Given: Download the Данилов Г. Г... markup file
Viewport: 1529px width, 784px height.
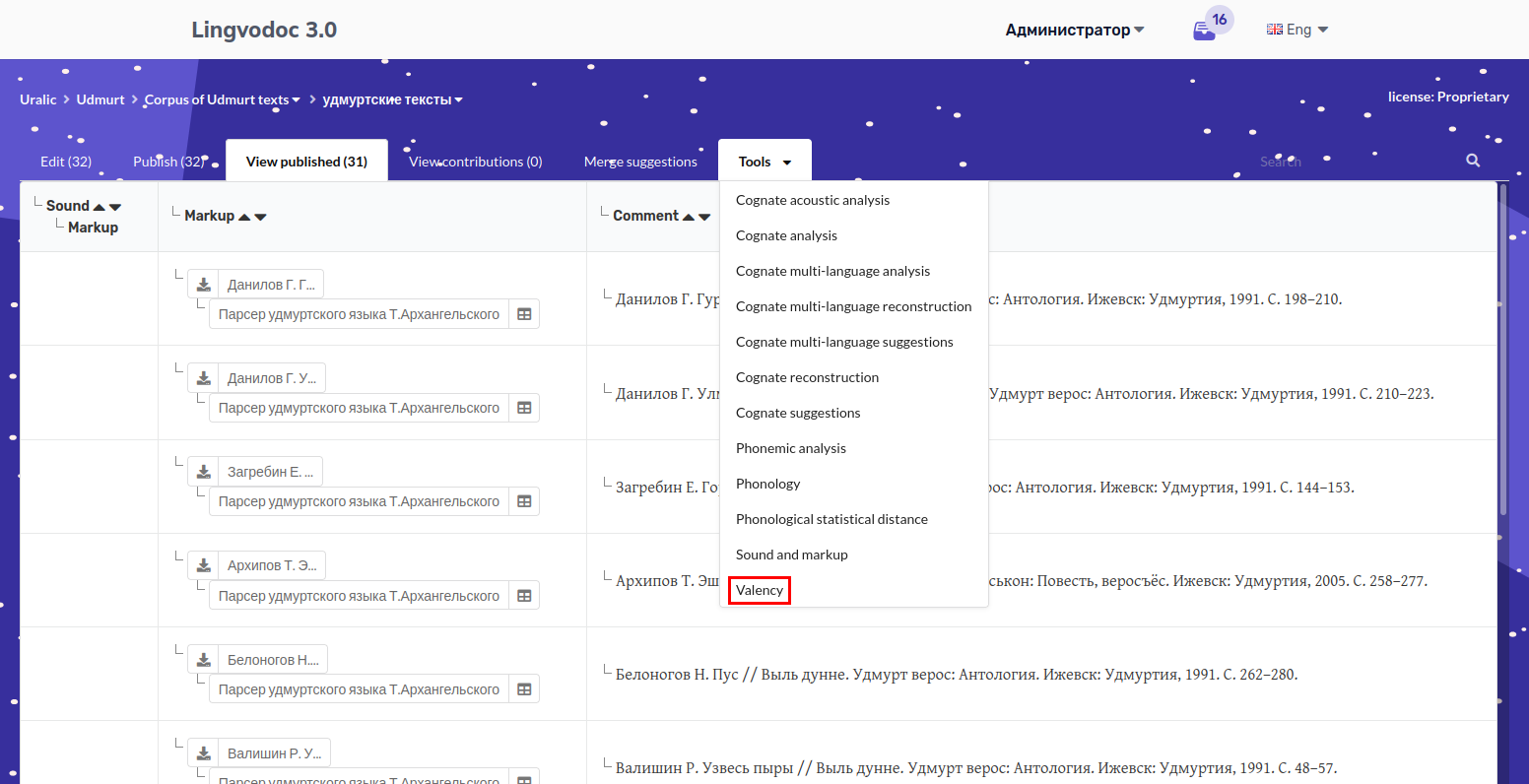Looking at the screenshot, I should pos(203,285).
